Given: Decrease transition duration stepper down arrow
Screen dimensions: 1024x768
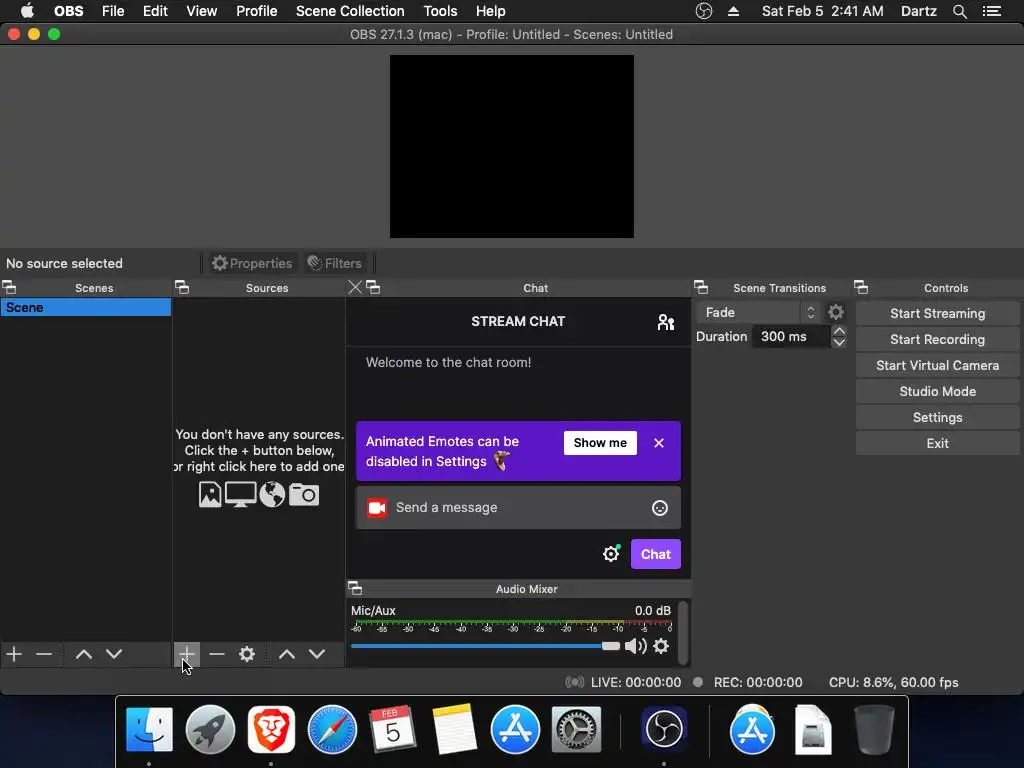Looking at the screenshot, I should coord(839,342).
